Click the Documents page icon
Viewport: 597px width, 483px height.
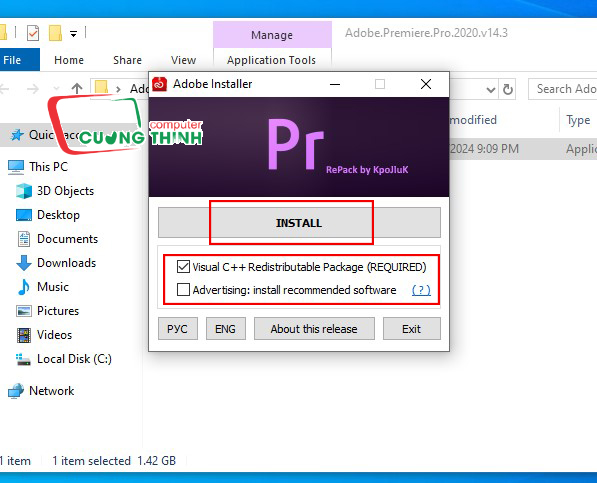(x=24, y=239)
